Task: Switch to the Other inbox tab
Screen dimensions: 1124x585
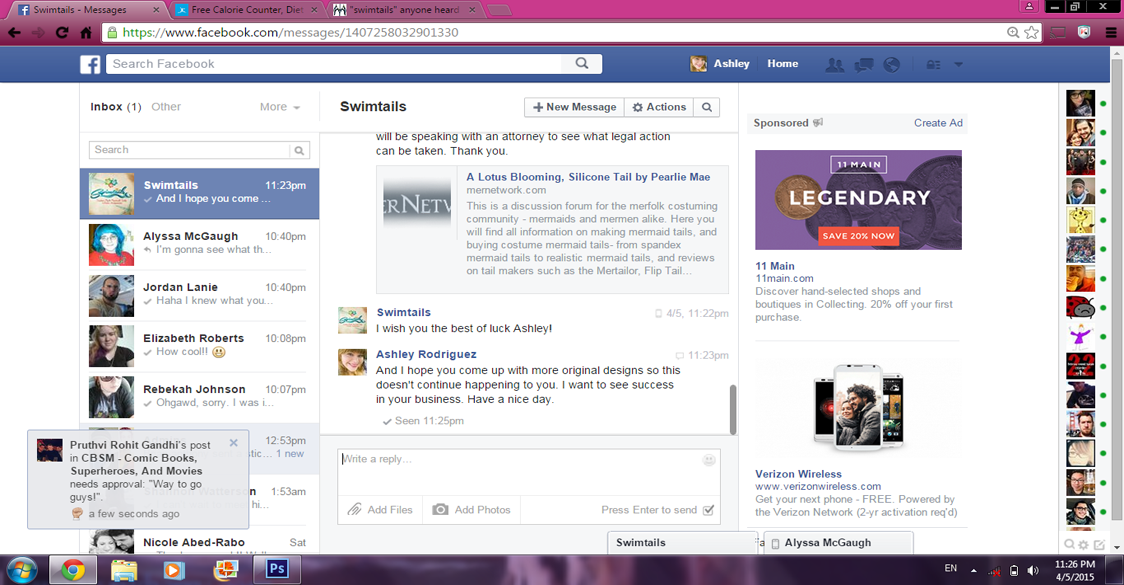Action: tap(166, 107)
